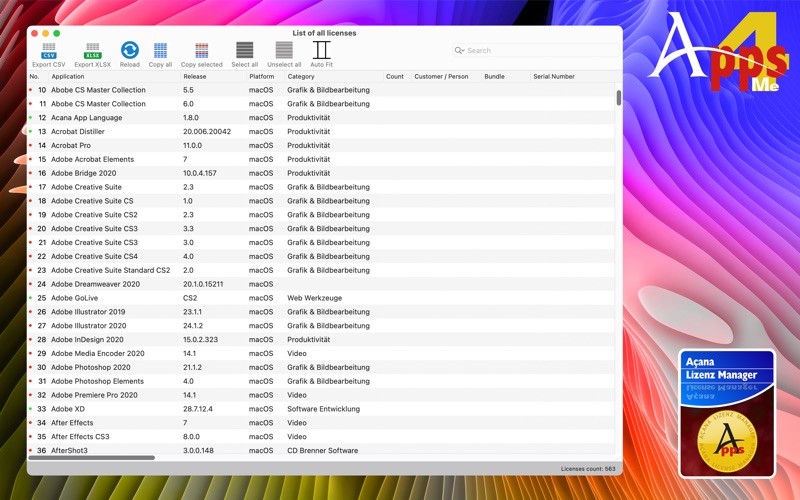Select row 20 Adobe Creative Suite CS3
Image resolution: width=800 pixels, height=500 pixels.
321,229
